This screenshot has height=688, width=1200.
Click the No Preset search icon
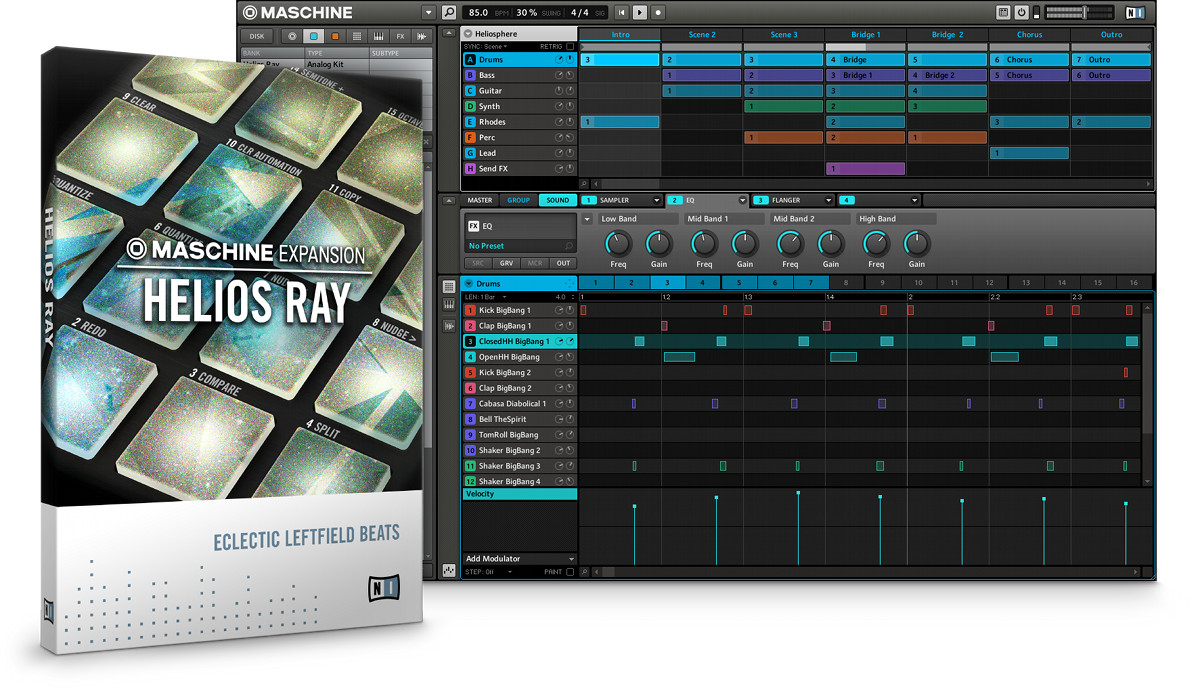pos(569,246)
